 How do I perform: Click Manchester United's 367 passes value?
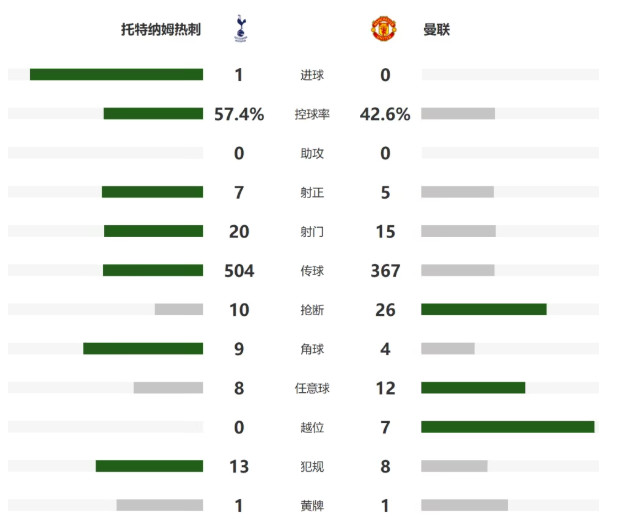385,271
